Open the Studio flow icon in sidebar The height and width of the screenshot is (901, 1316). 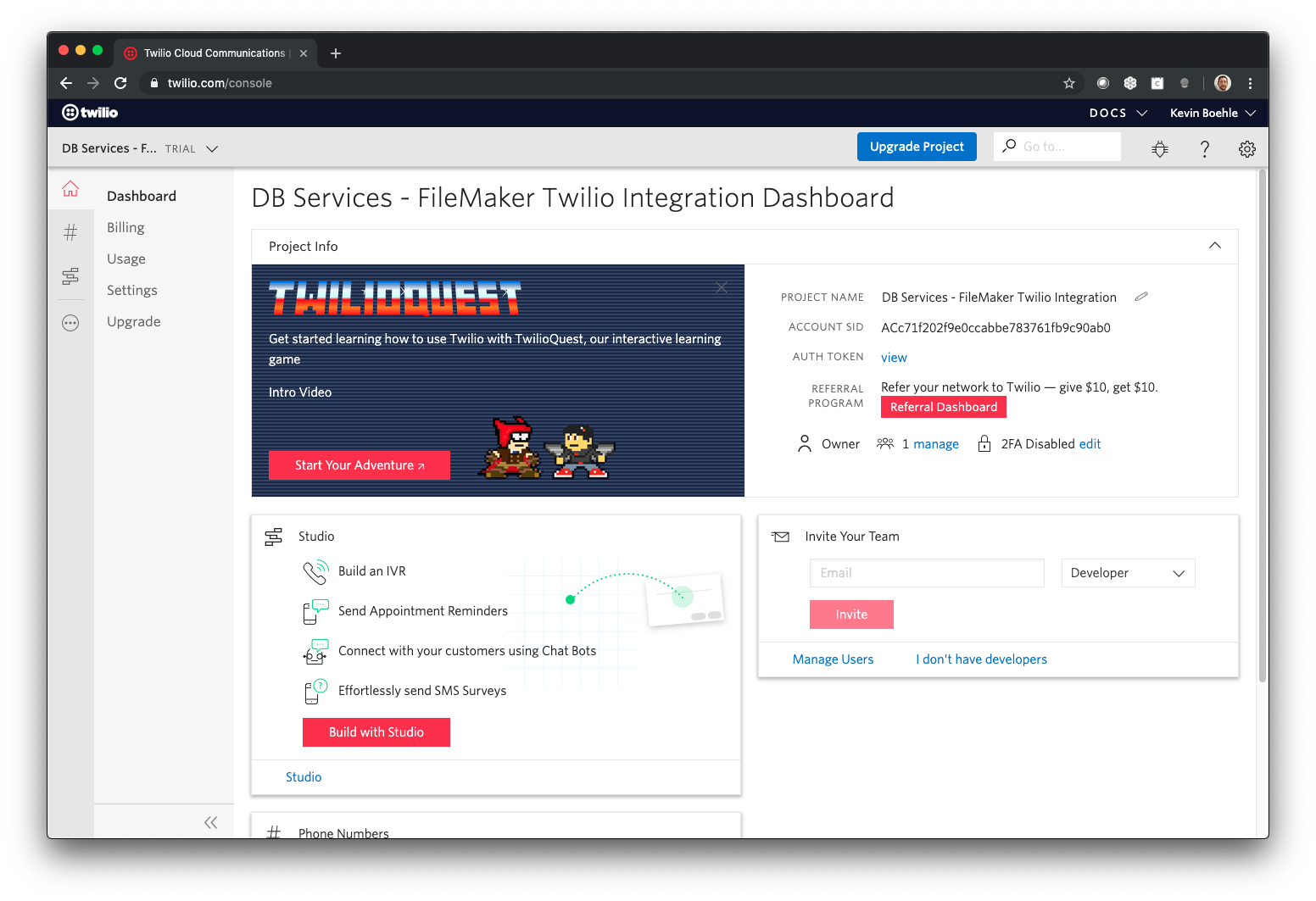(70, 275)
